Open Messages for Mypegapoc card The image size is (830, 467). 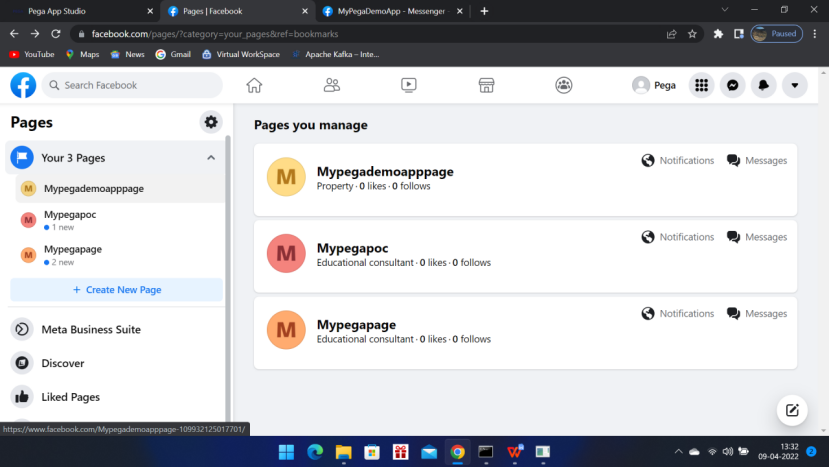(756, 237)
